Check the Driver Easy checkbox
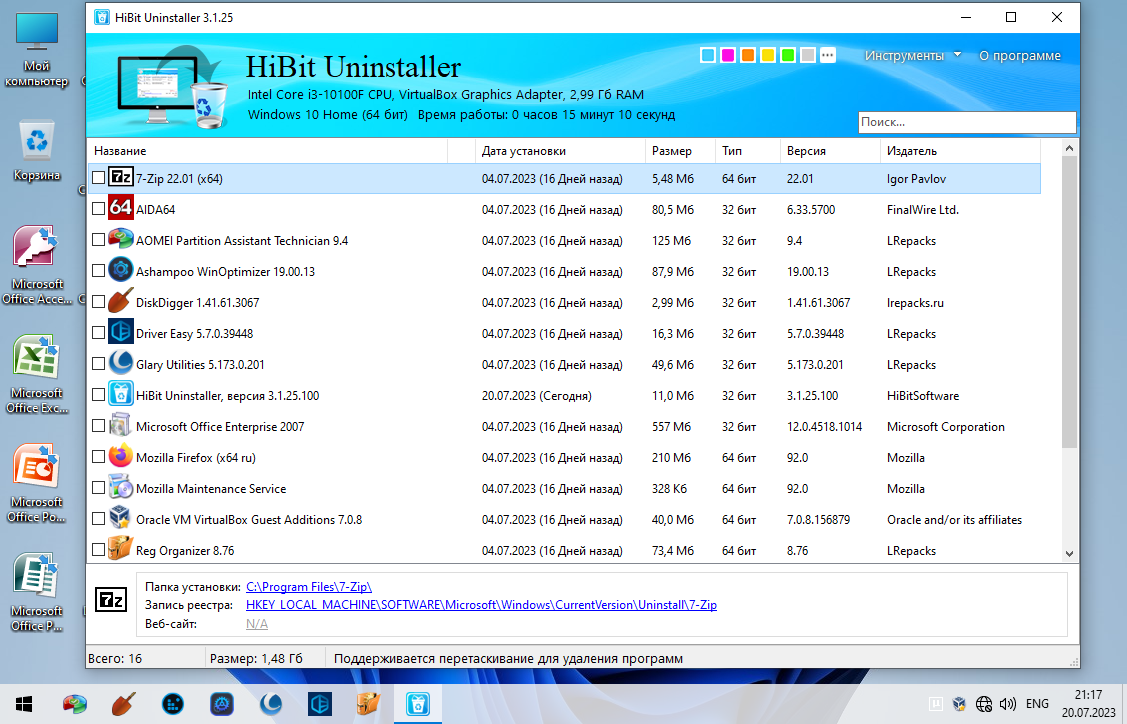This screenshot has height=724, width=1127. 99,332
